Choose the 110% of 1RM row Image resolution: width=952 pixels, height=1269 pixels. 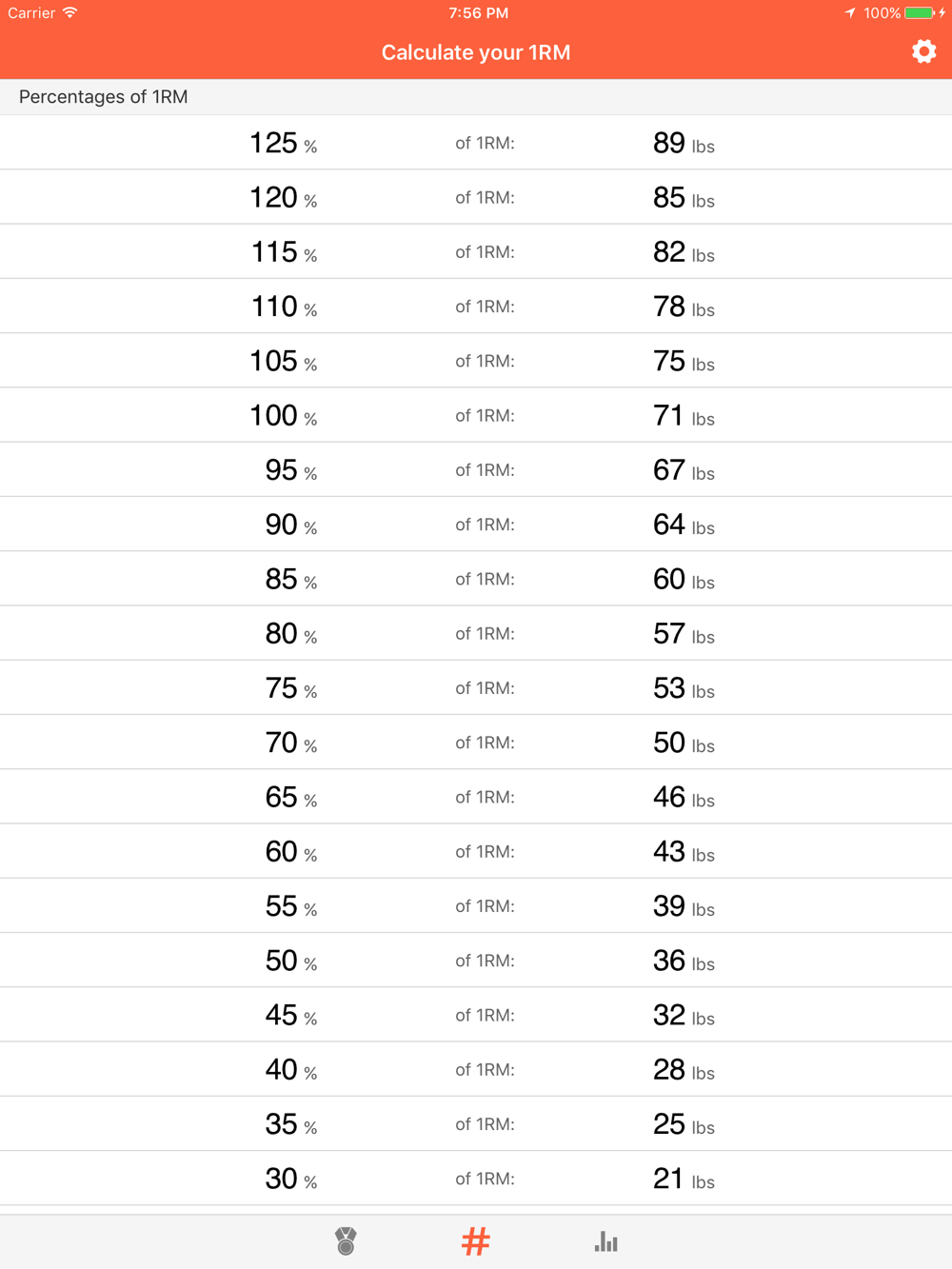(476, 307)
